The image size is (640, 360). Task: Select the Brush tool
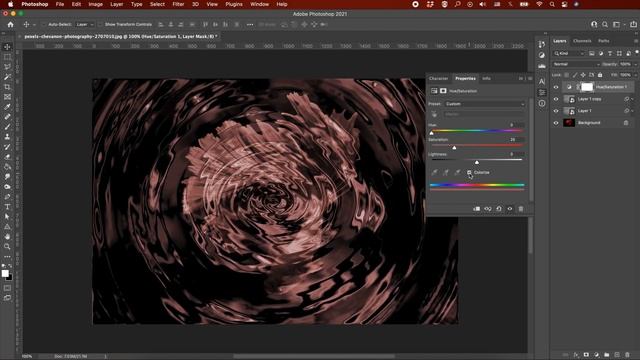pyautogui.click(x=7, y=127)
